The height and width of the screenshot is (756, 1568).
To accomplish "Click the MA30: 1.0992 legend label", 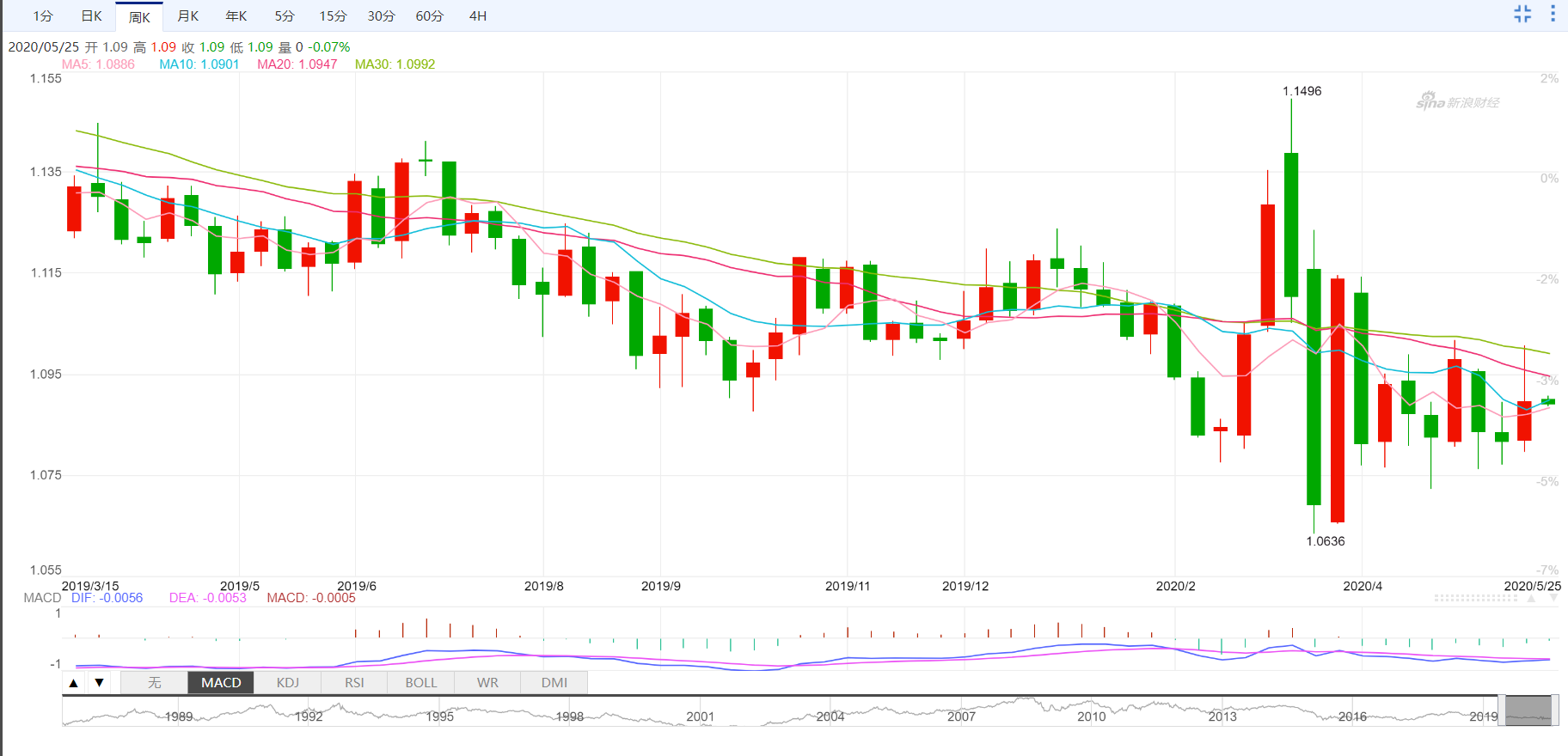I will pyautogui.click(x=395, y=64).
